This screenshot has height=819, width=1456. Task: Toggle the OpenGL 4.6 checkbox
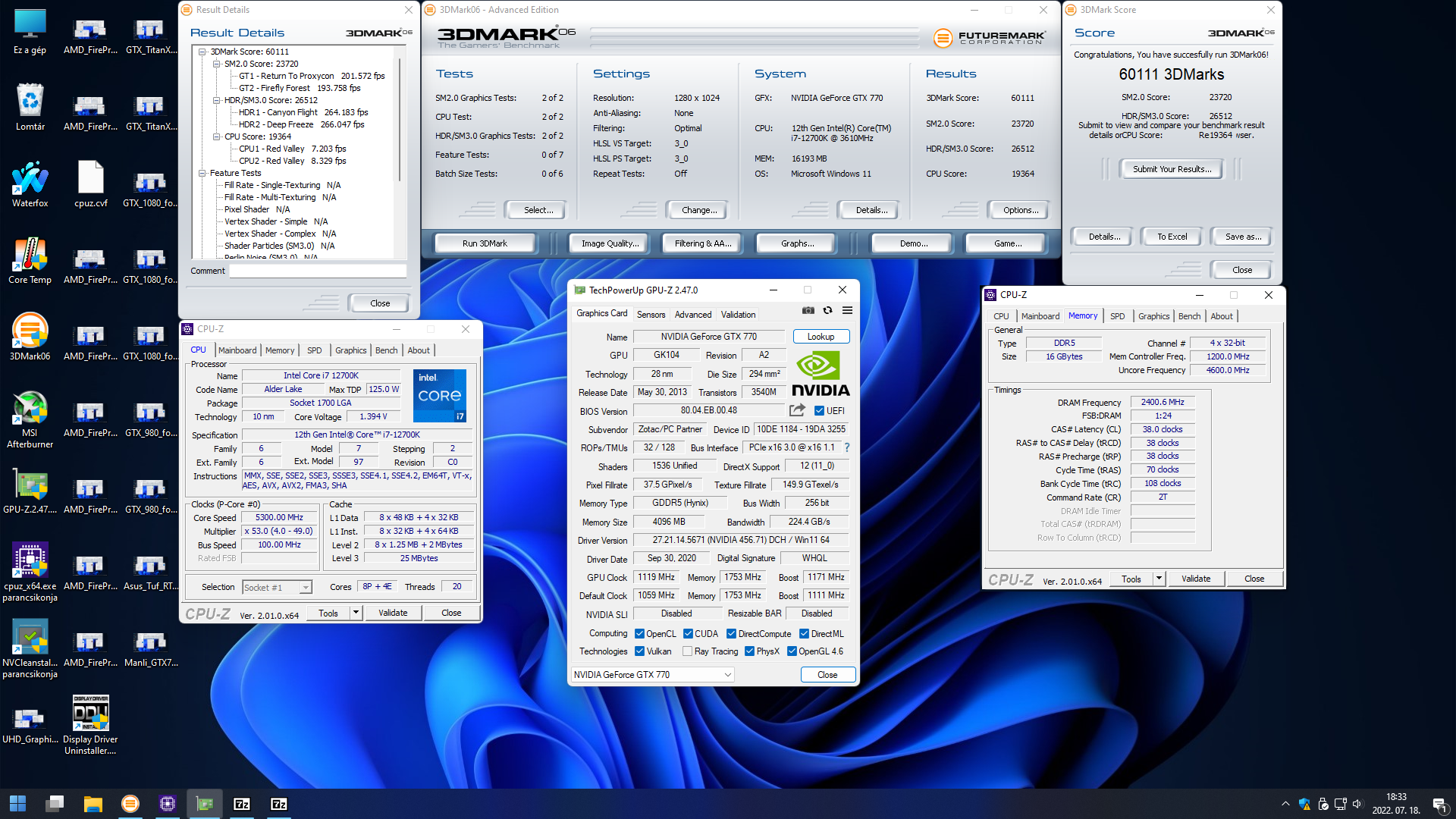792,651
